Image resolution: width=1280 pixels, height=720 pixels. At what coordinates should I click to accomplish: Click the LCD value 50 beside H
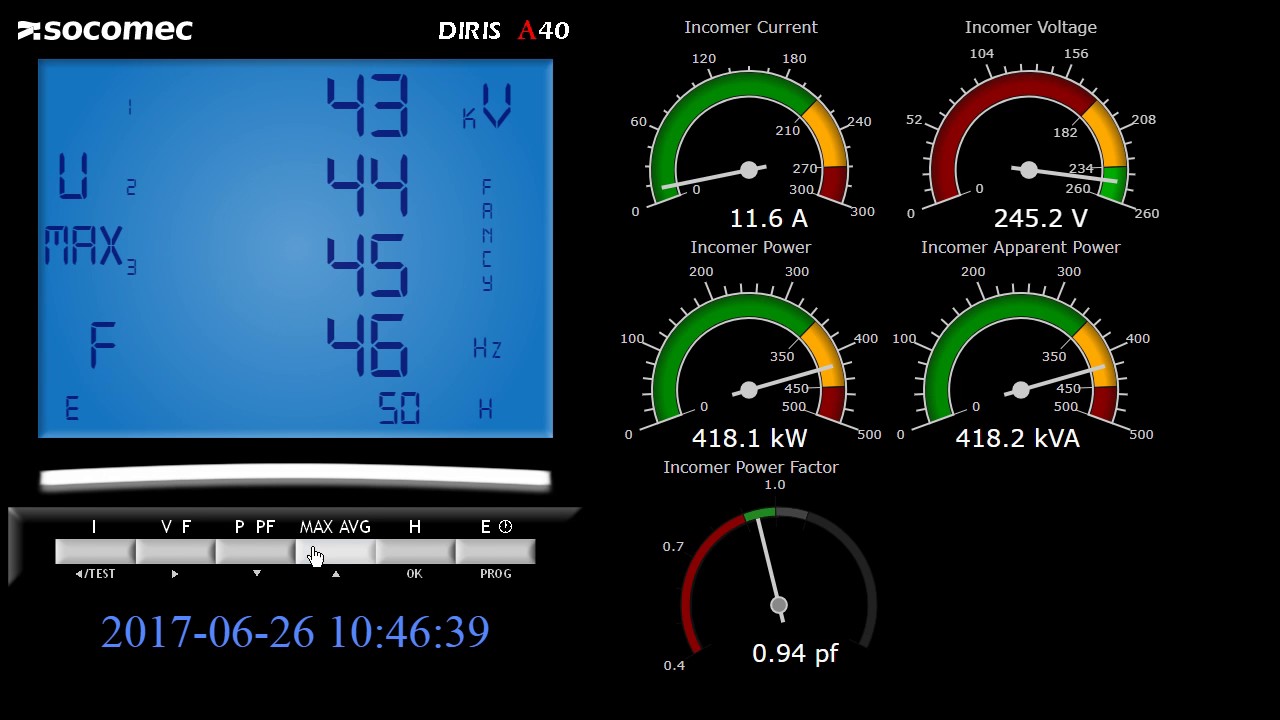point(399,408)
